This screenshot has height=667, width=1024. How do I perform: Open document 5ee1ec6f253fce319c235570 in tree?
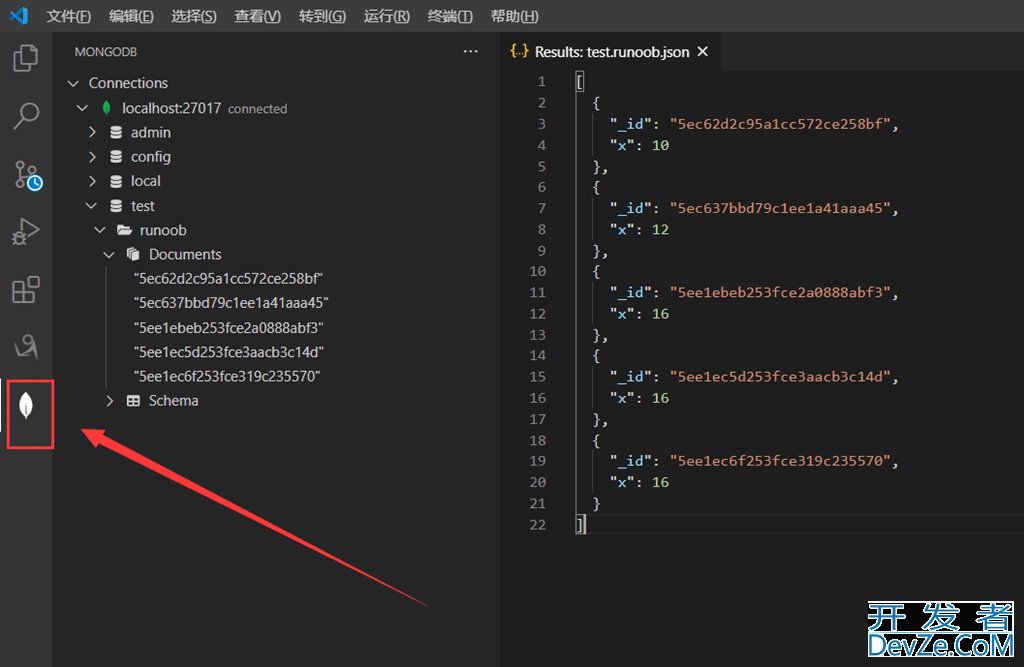pos(227,376)
